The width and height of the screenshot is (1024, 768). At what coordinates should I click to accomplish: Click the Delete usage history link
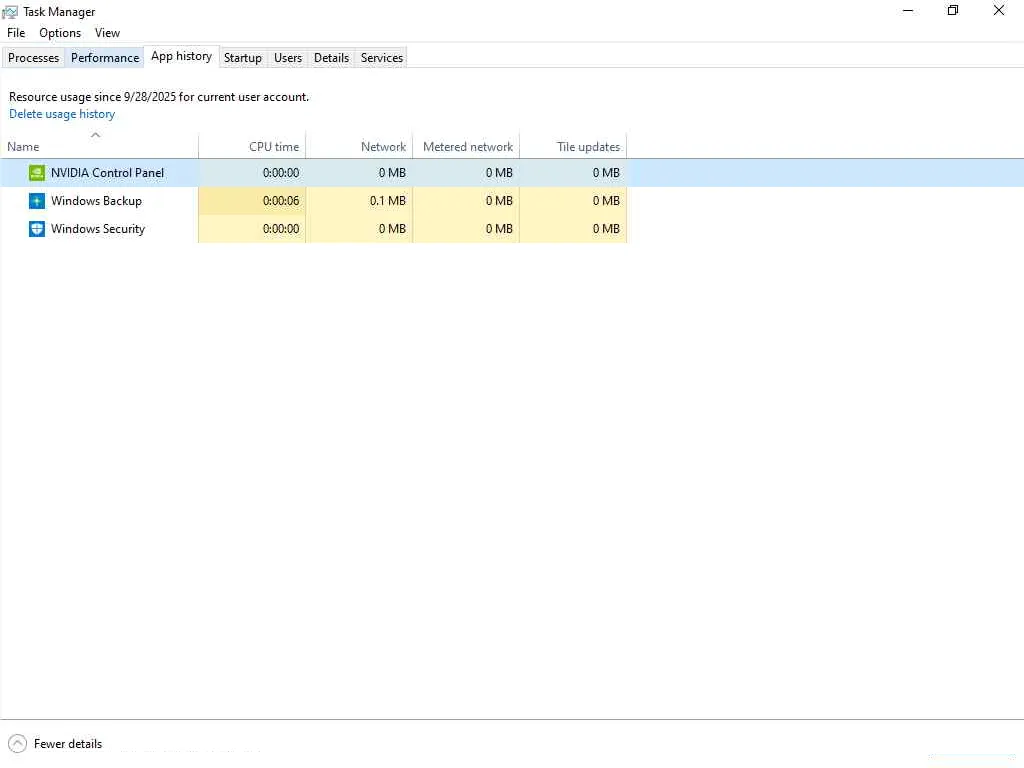tap(62, 114)
